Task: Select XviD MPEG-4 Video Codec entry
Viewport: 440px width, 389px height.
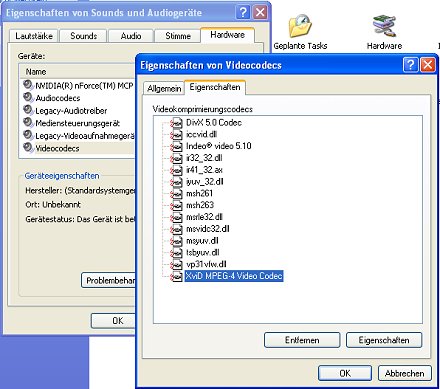Action: tap(234, 276)
